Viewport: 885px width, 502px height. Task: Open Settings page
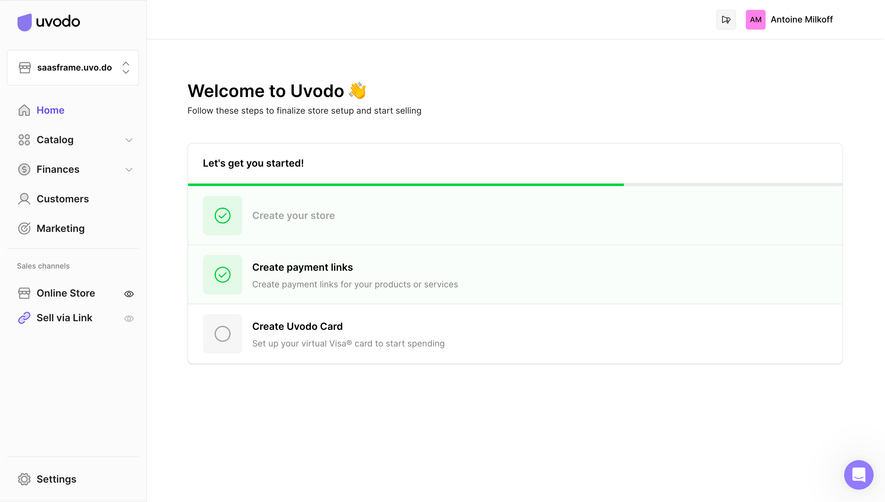(x=56, y=479)
